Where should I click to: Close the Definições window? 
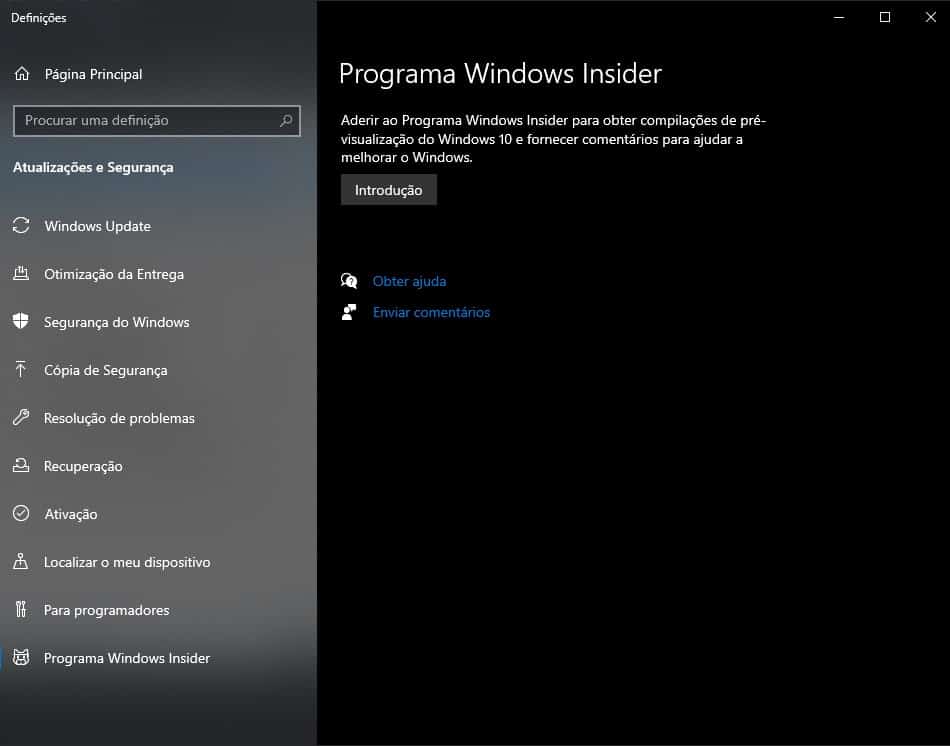click(x=931, y=17)
